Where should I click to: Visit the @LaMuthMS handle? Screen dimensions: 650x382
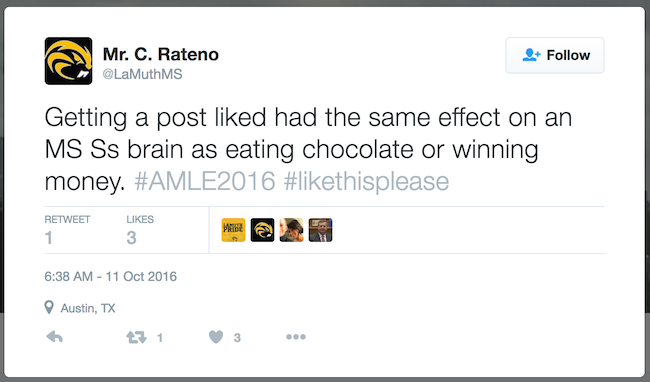tap(142, 74)
